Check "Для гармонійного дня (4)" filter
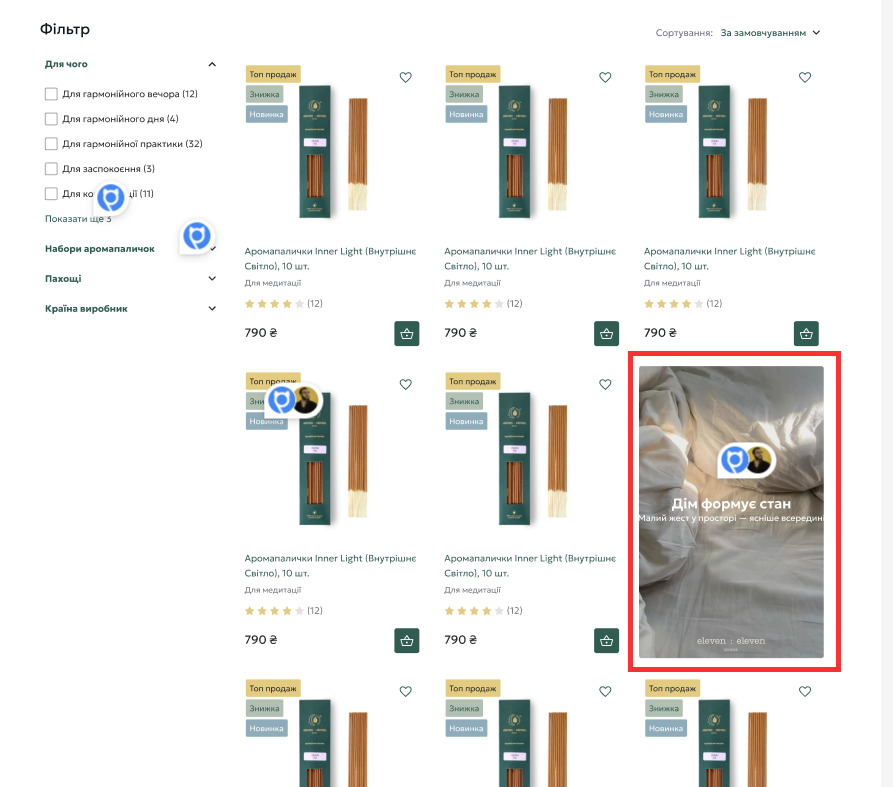Screen dimensions: 893x787 [x=51, y=119]
